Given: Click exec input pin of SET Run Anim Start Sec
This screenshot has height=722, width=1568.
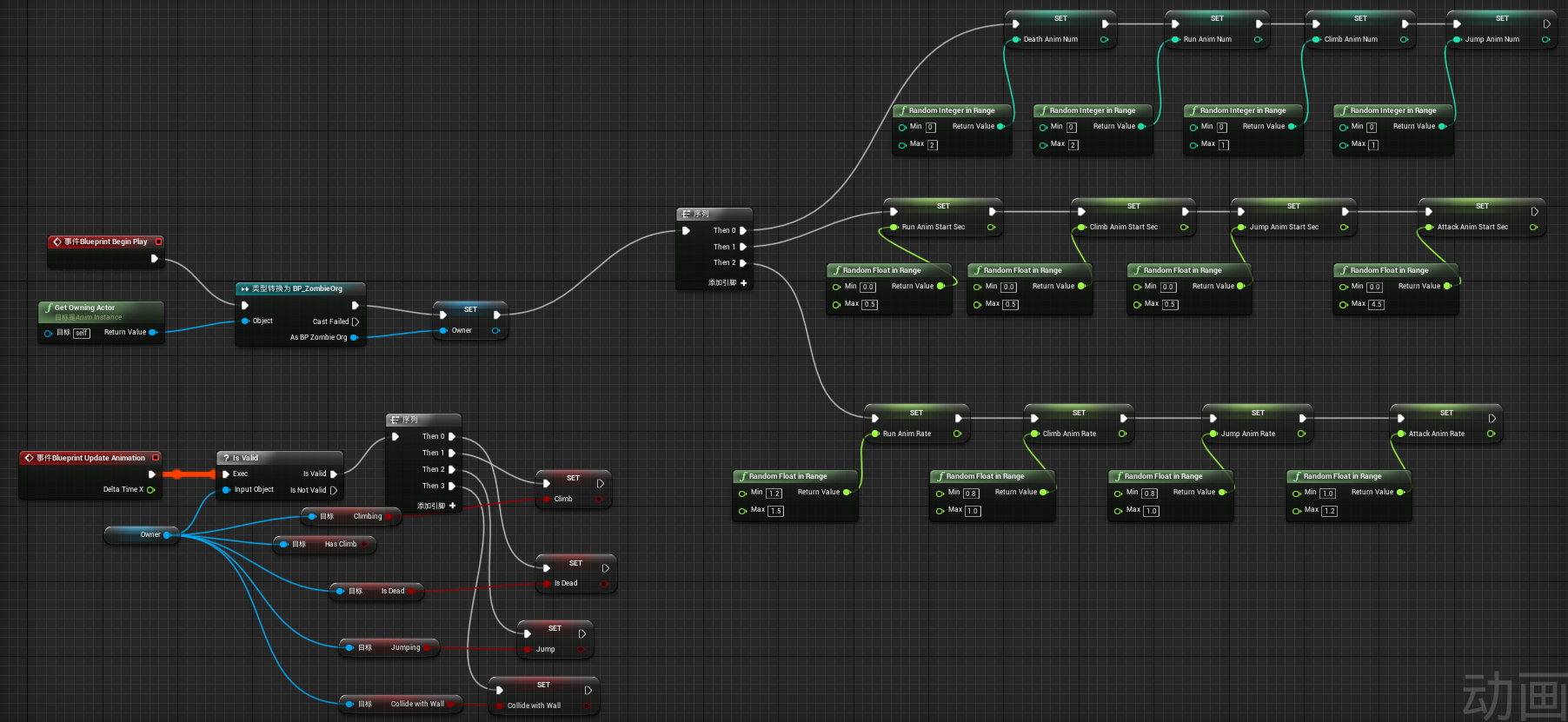Looking at the screenshot, I should pyautogui.click(x=894, y=211).
